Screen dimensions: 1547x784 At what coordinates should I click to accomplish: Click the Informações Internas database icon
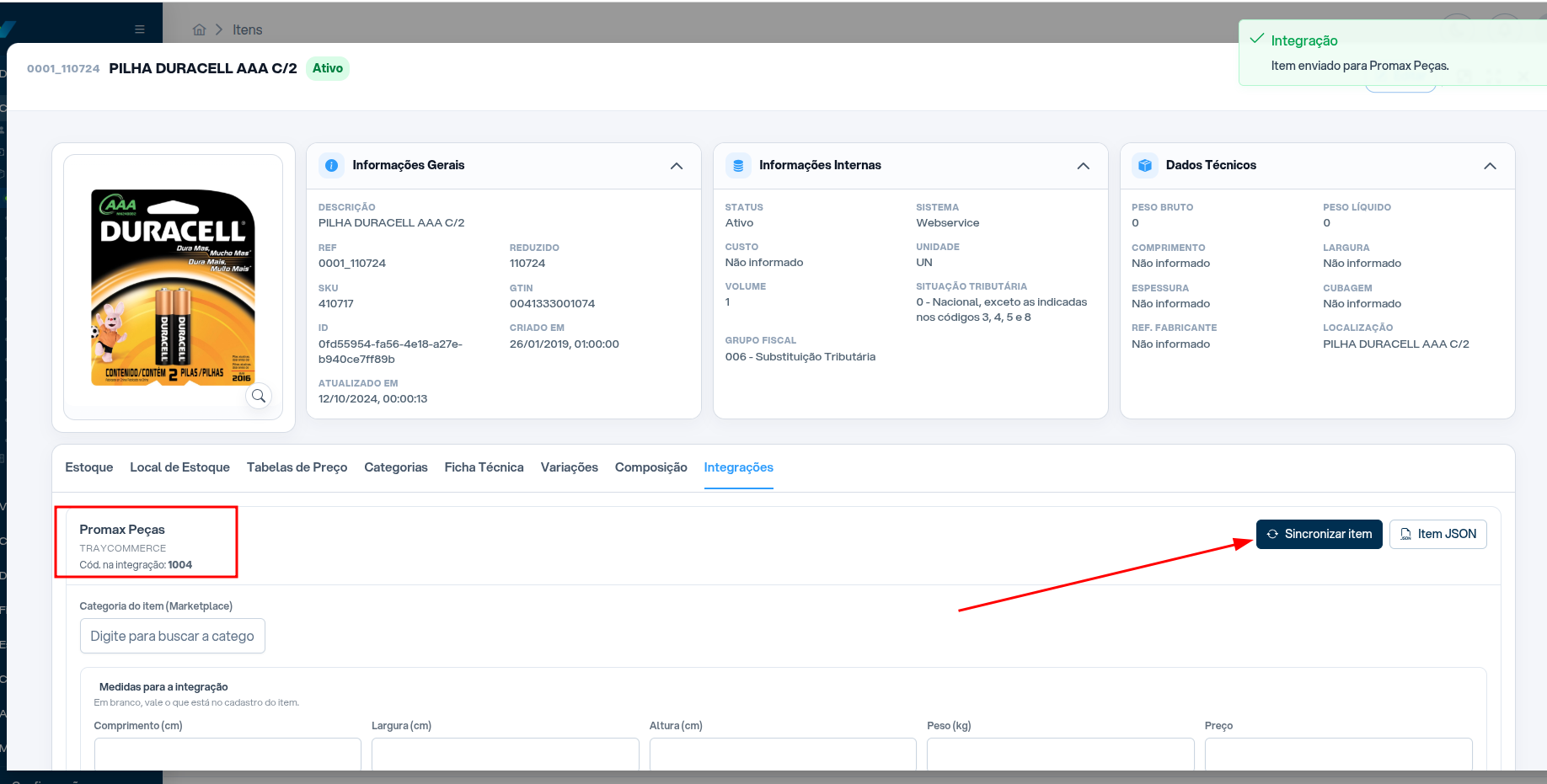point(738,166)
